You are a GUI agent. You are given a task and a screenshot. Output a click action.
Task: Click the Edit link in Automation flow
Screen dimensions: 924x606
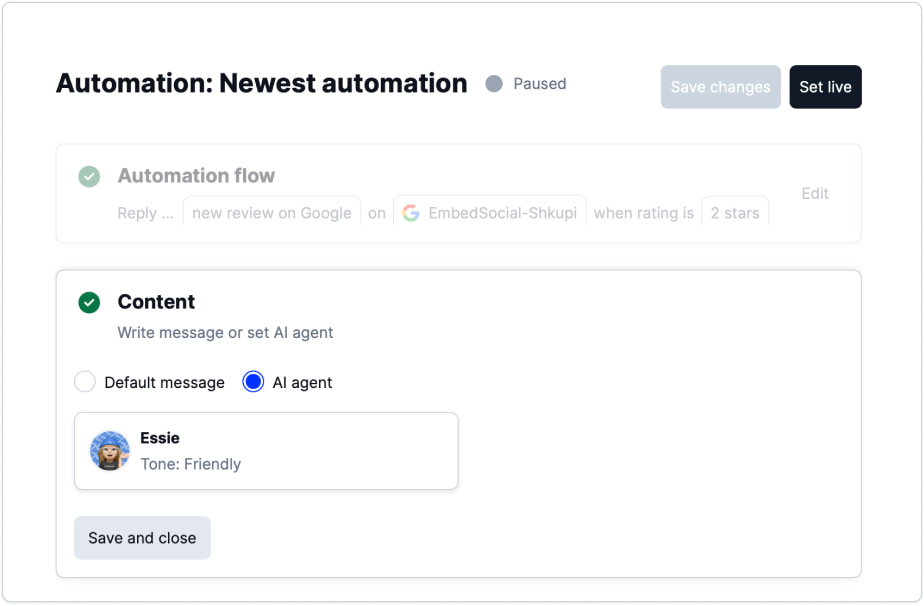tap(815, 194)
